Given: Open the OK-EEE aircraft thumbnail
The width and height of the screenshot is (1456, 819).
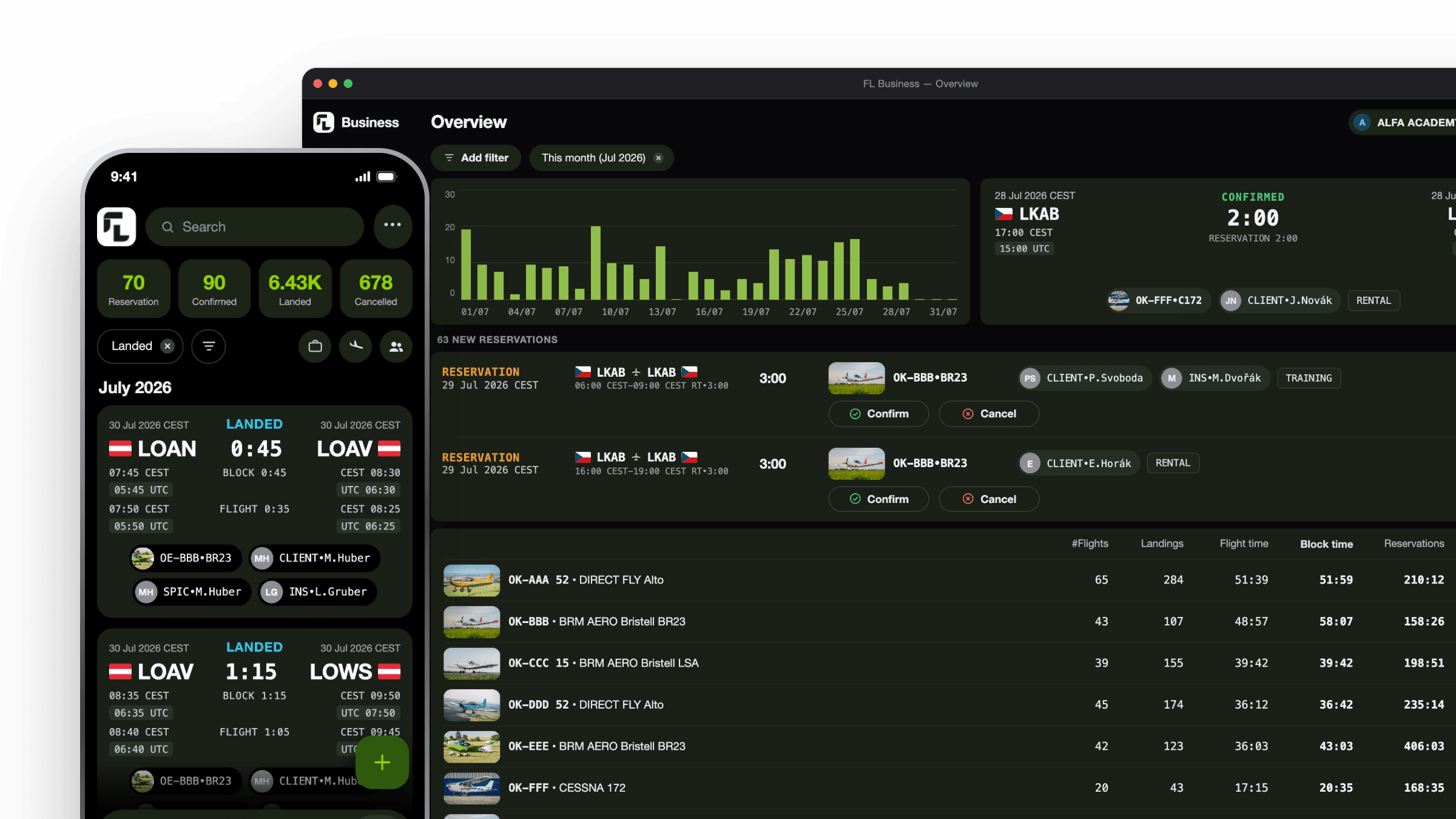Looking at the screenshot, I should [471, 746].
